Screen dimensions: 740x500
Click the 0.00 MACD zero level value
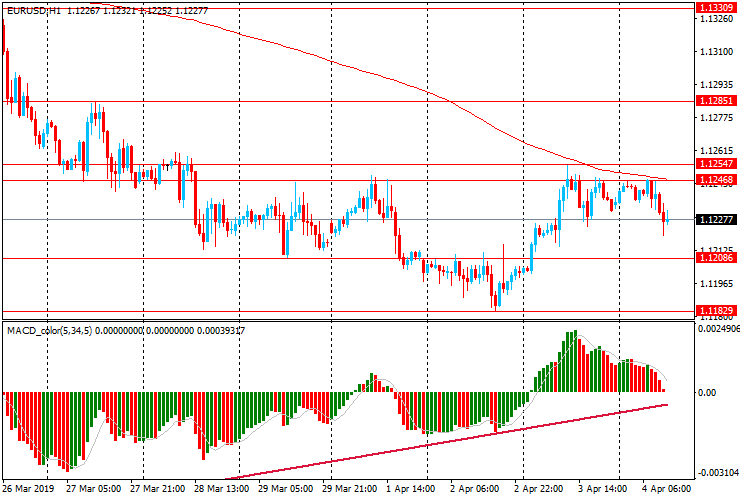706,393
